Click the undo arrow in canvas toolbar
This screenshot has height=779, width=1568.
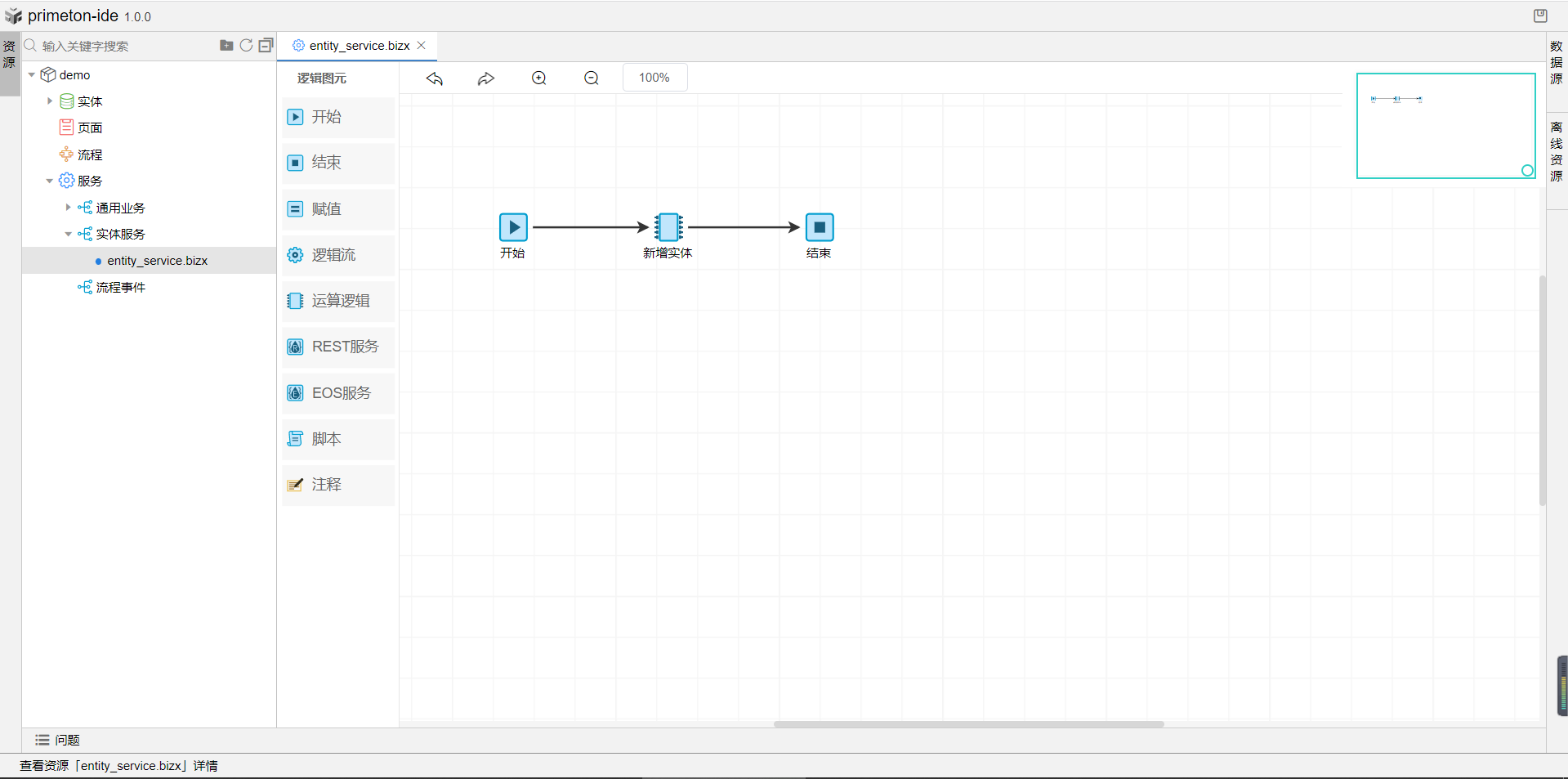click(435, 78)
